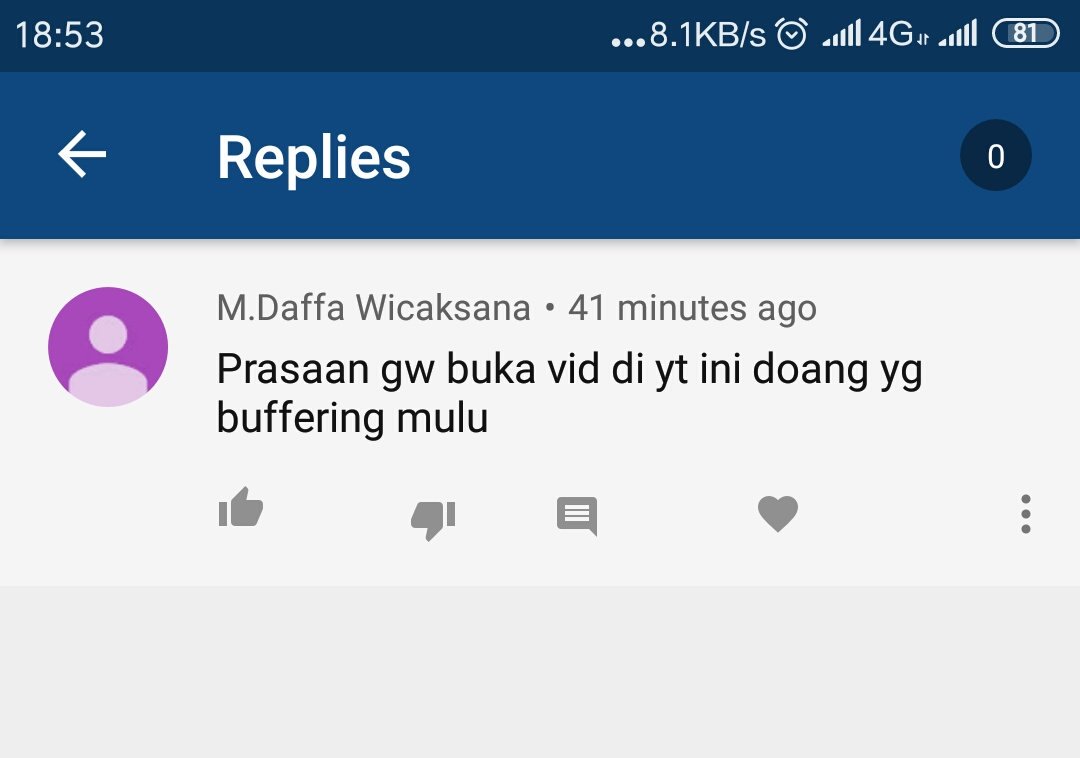1080x758 pixels.
Task: Tap the three dots notification overflow indicator
Action: click(628, 43)
